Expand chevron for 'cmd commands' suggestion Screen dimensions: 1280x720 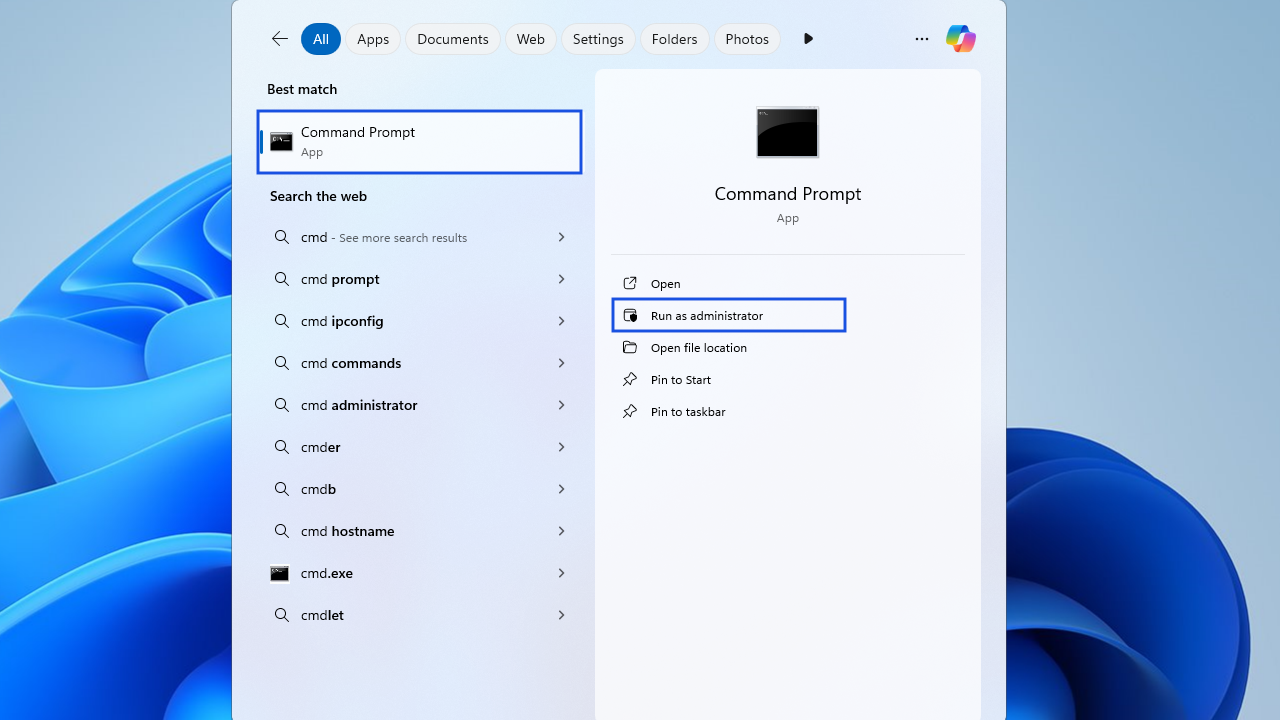coord(561,363)
